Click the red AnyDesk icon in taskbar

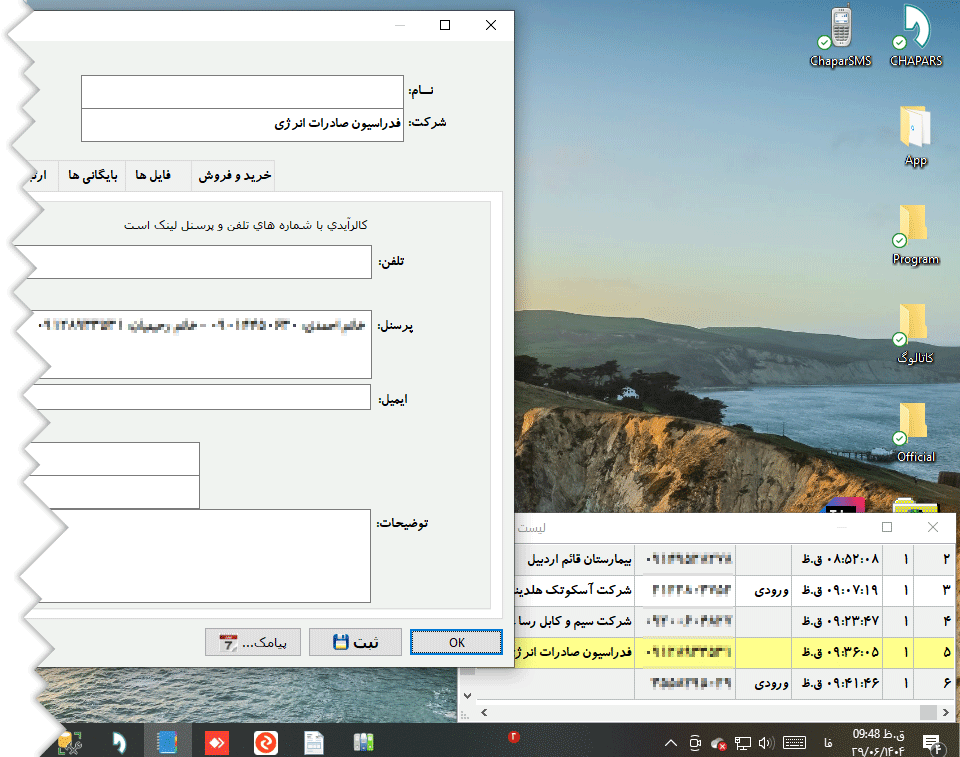coord(216,742)
